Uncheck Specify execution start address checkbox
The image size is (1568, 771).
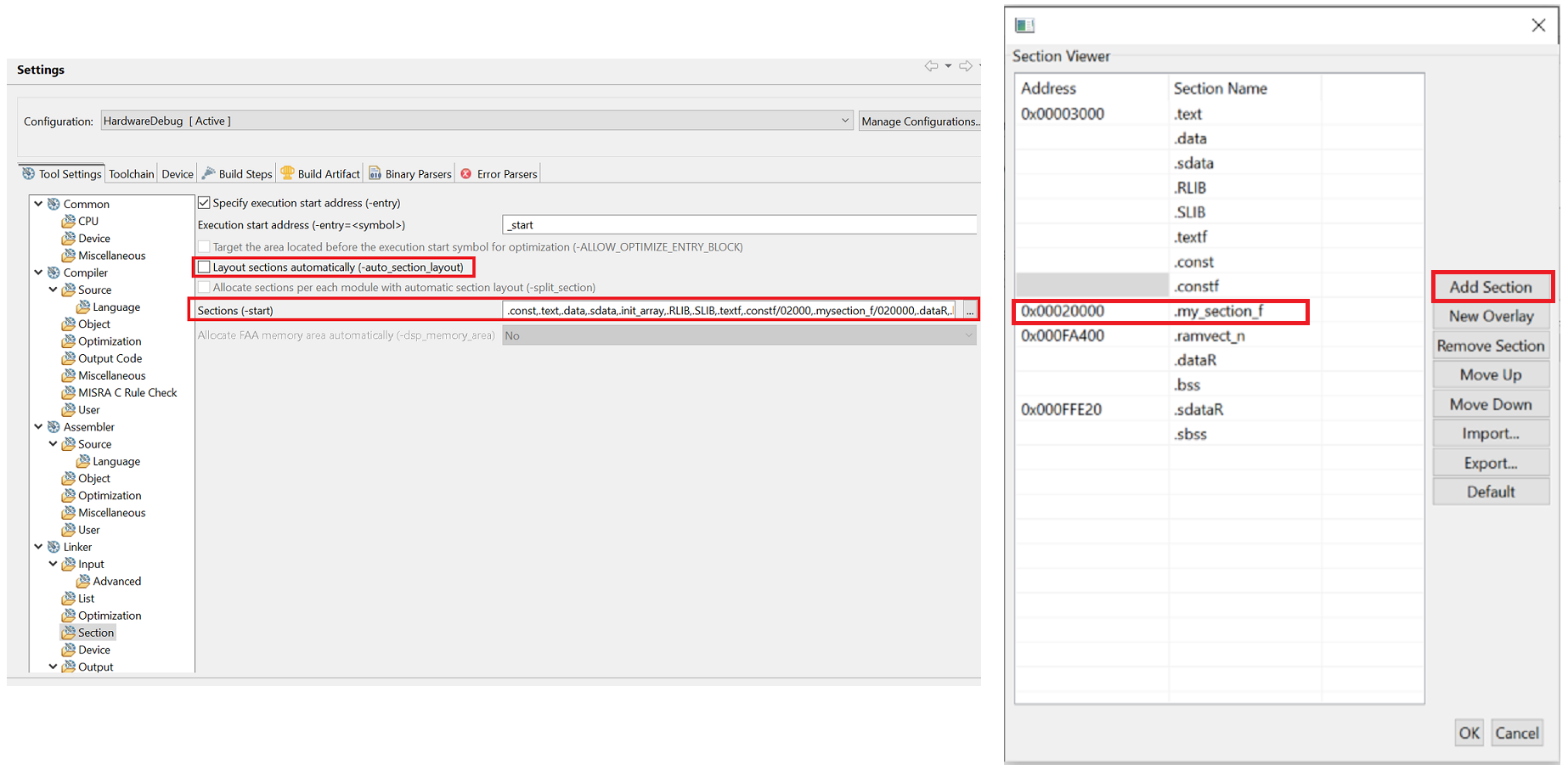[204, 203]
